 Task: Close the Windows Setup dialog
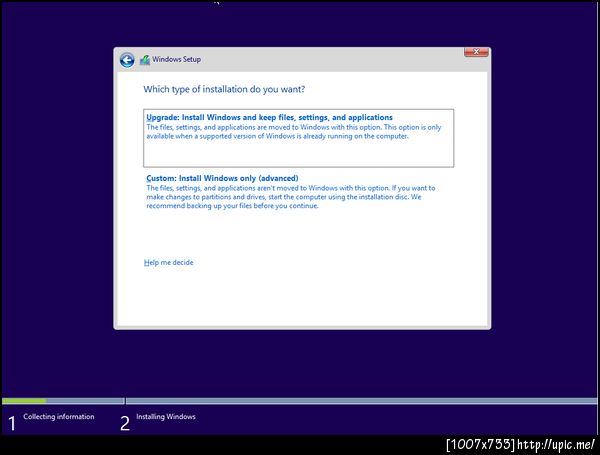[x=476, y=52]
